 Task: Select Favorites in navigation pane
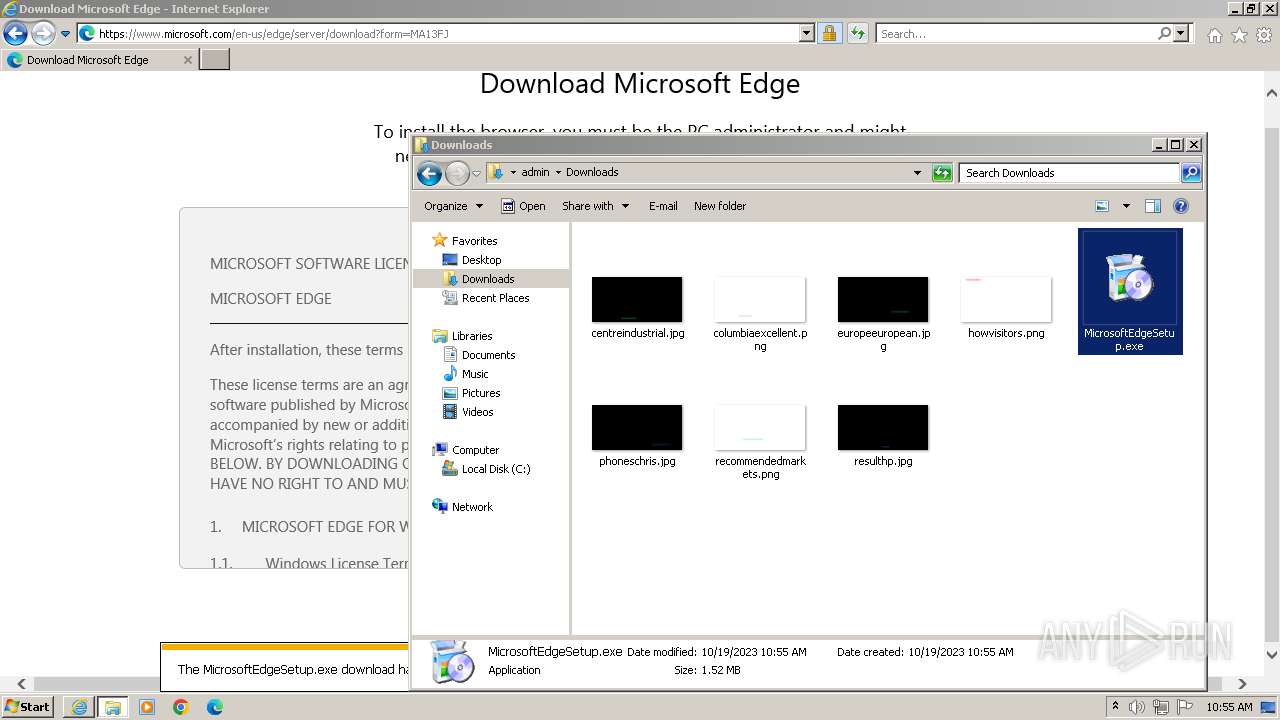(474, 241)
